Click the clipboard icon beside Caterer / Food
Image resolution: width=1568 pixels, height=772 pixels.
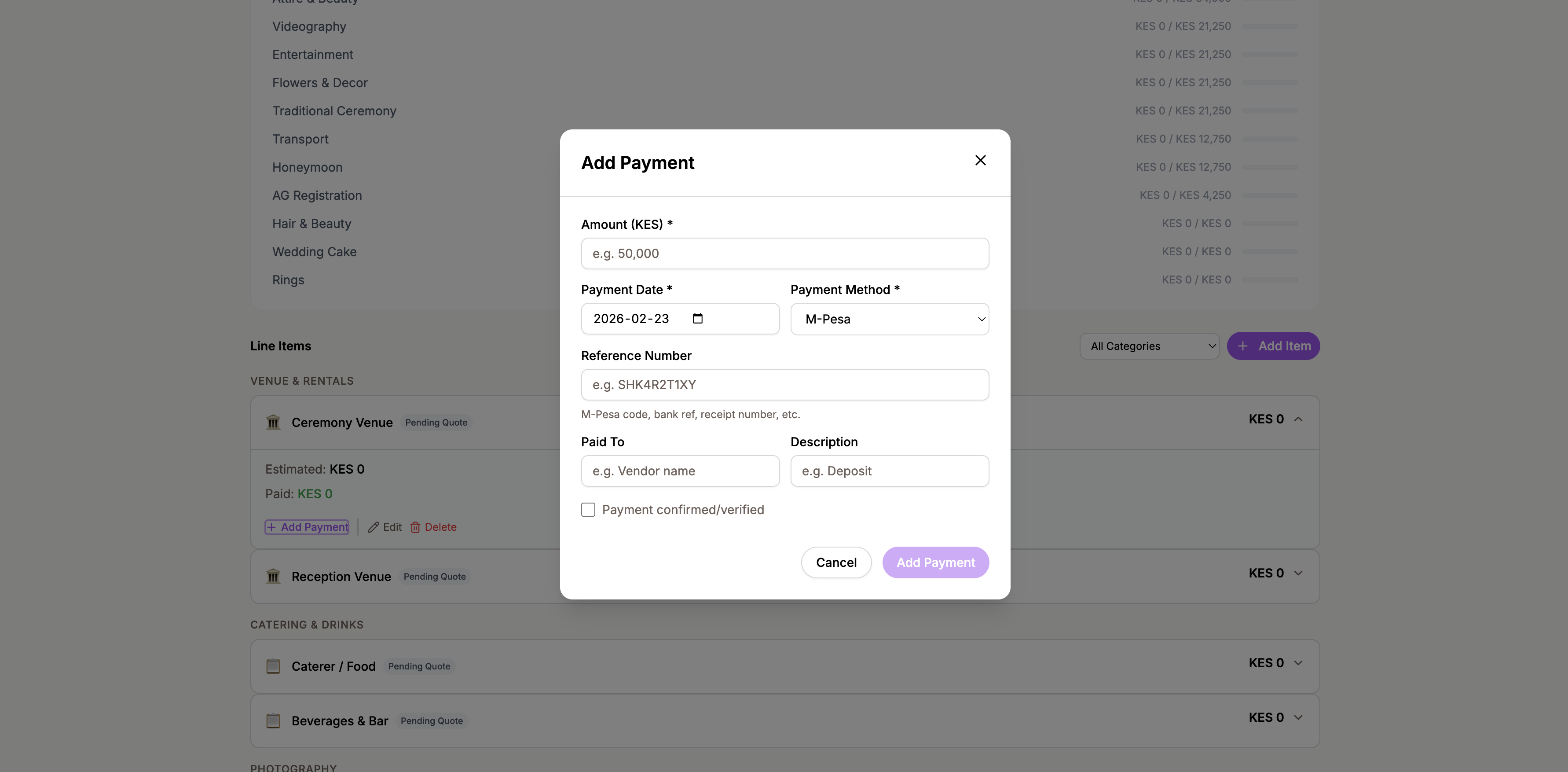pos(273,666)
